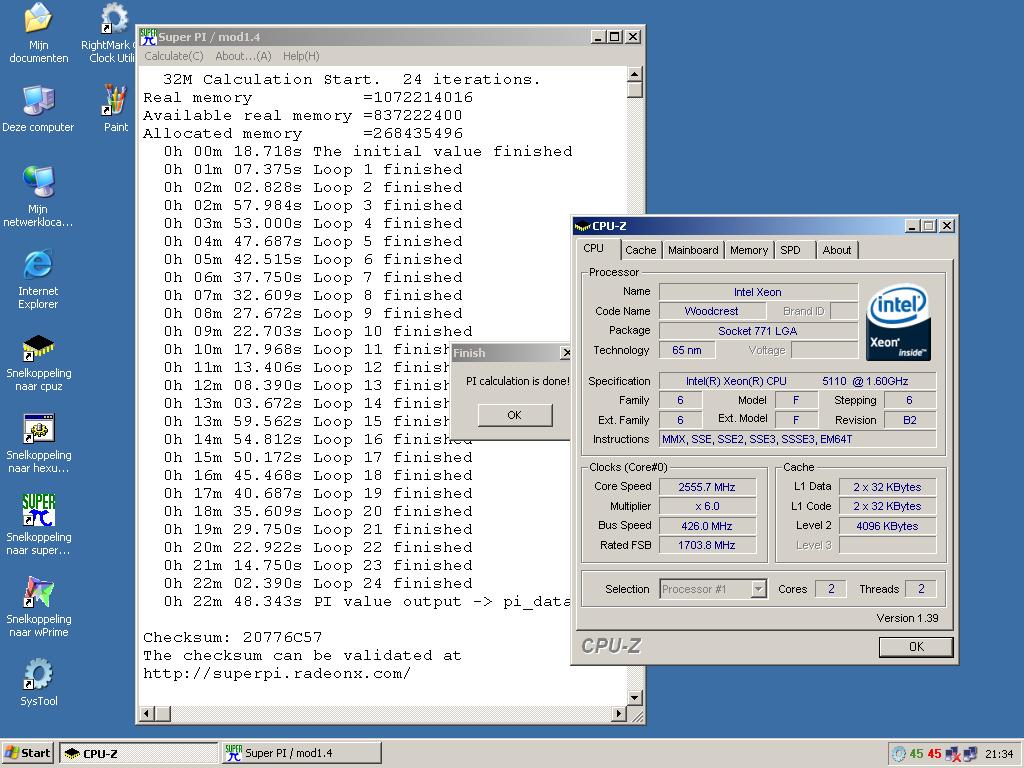Switch to the Memory tab in CPU-Z

[x=748, y=250]
